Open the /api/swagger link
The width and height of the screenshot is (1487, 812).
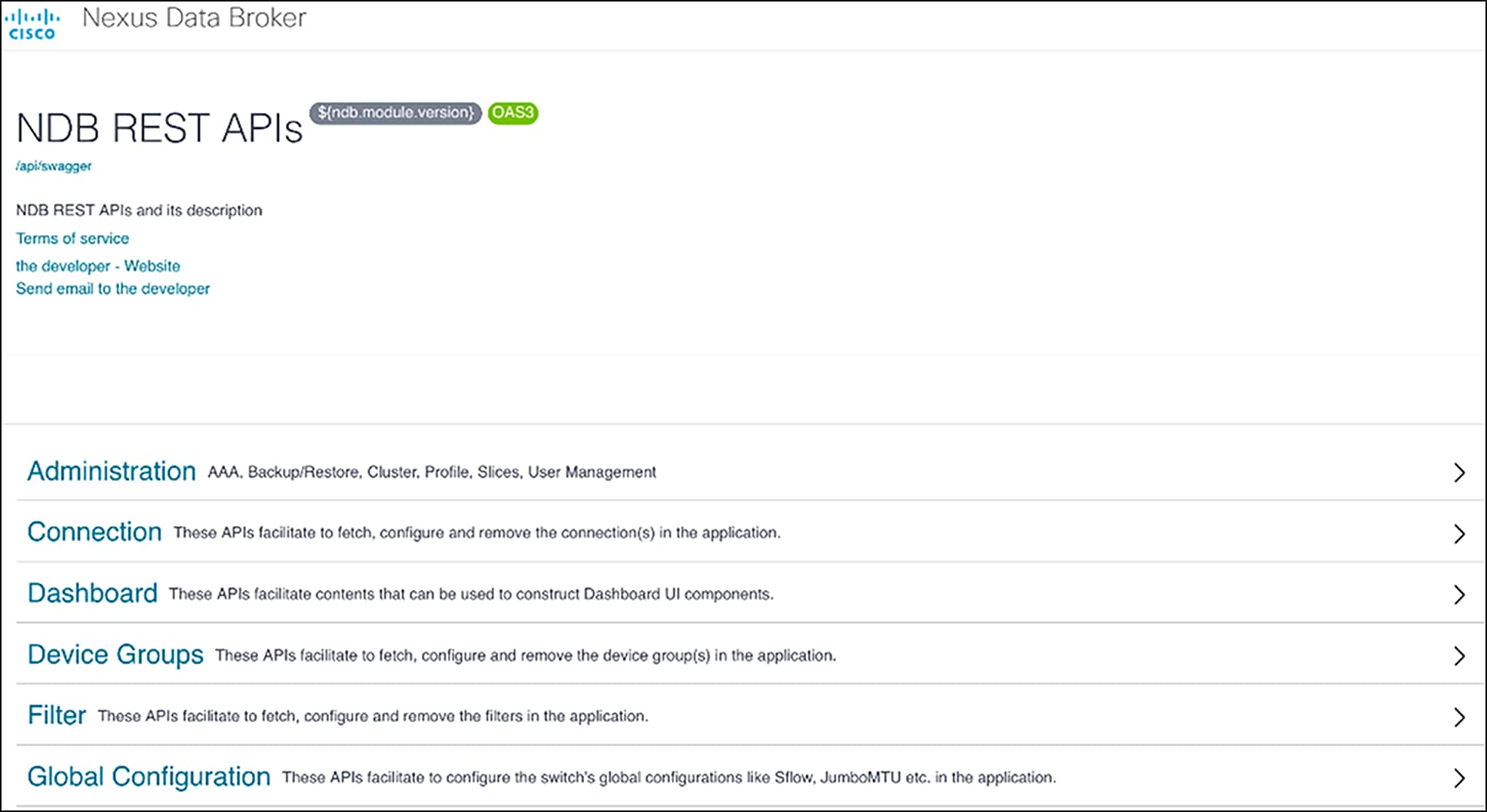point(54,166)
